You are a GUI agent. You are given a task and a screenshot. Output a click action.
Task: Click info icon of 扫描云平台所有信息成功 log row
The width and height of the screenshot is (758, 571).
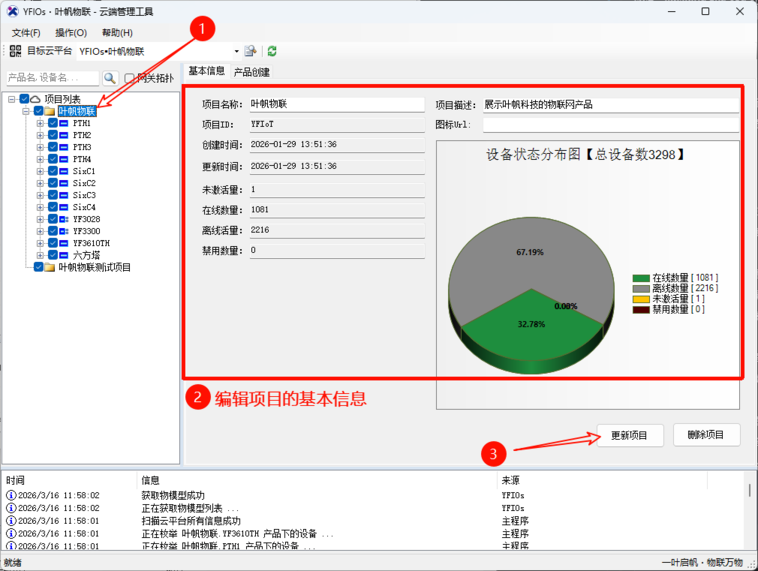click(11, 521)
